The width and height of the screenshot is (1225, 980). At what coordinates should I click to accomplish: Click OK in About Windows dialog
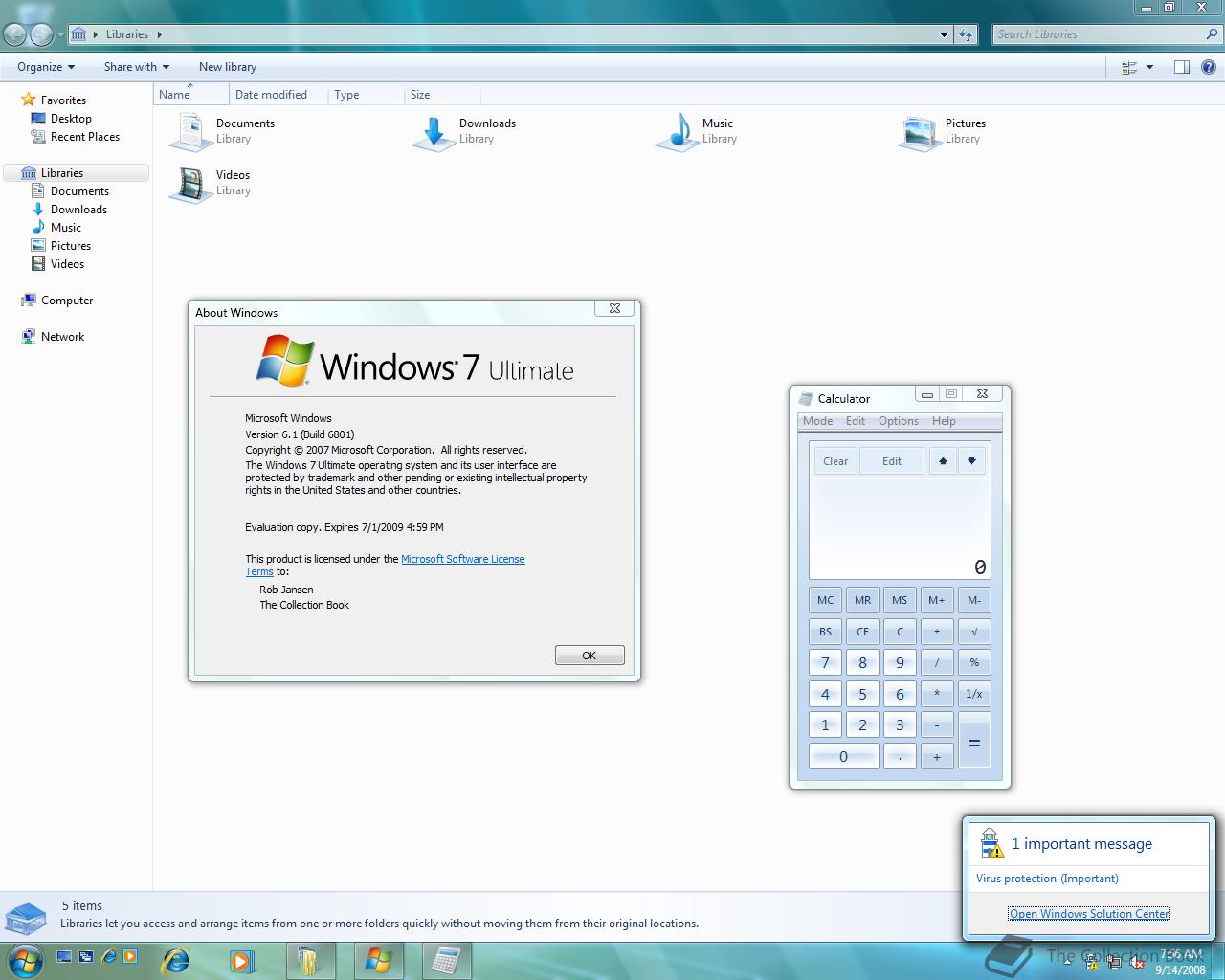pyautogui.click(x=590, y=656)
